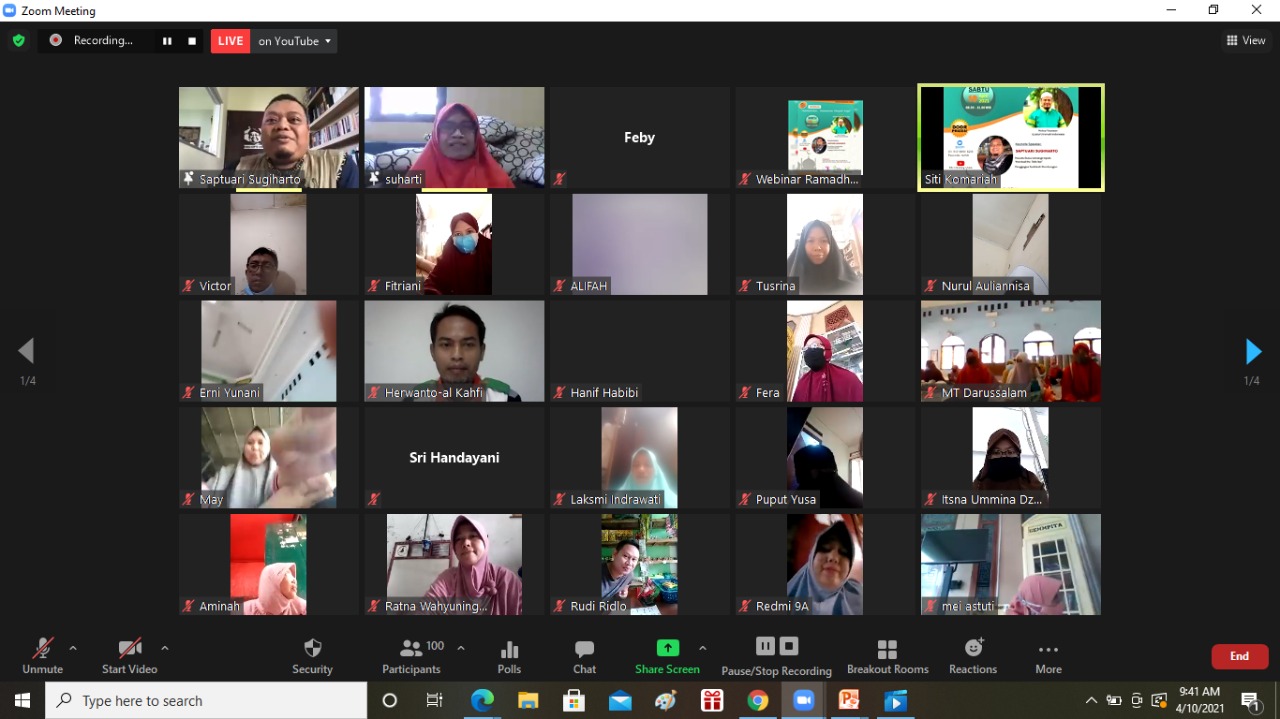The width and height of the screenshot is (1280, 719).
Task: Open the Chat panel
Action: 584,656
